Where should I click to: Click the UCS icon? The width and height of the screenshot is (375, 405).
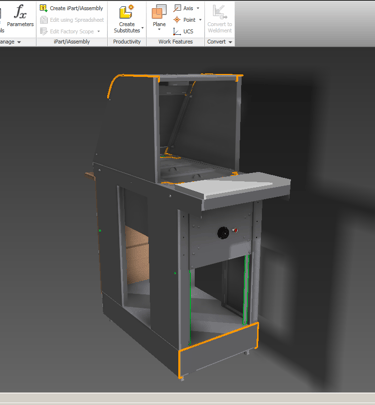[177, 31]
